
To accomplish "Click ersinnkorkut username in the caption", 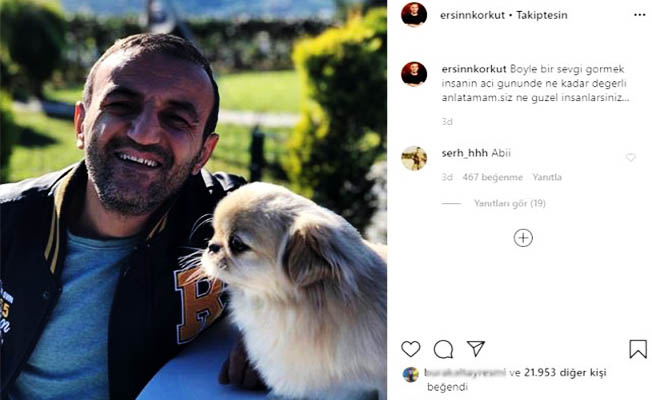I will 474,69.
